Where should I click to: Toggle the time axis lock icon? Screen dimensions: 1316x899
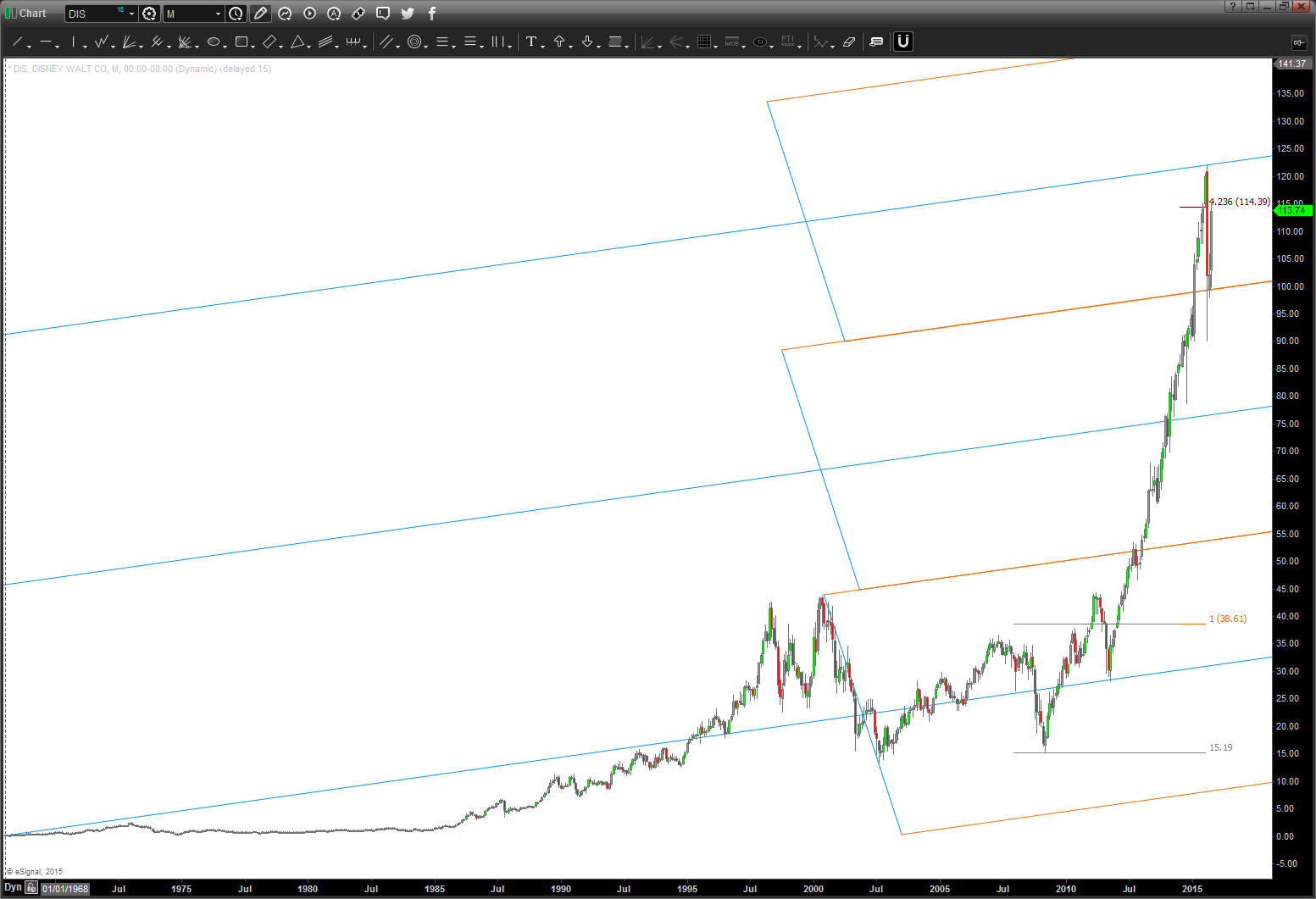pyautogui.click(x=31, y=888)
